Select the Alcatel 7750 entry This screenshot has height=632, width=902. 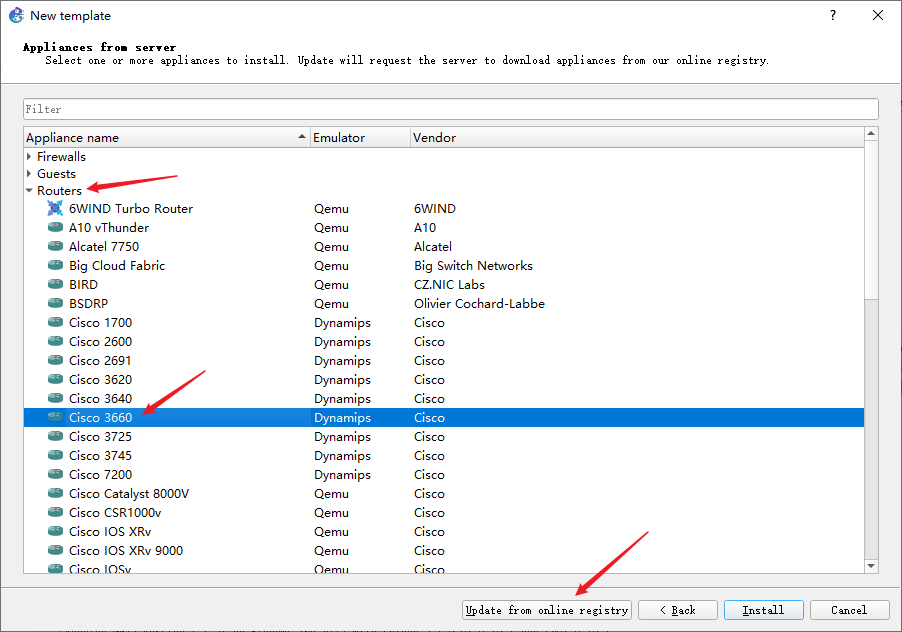(x=104, y=246)
